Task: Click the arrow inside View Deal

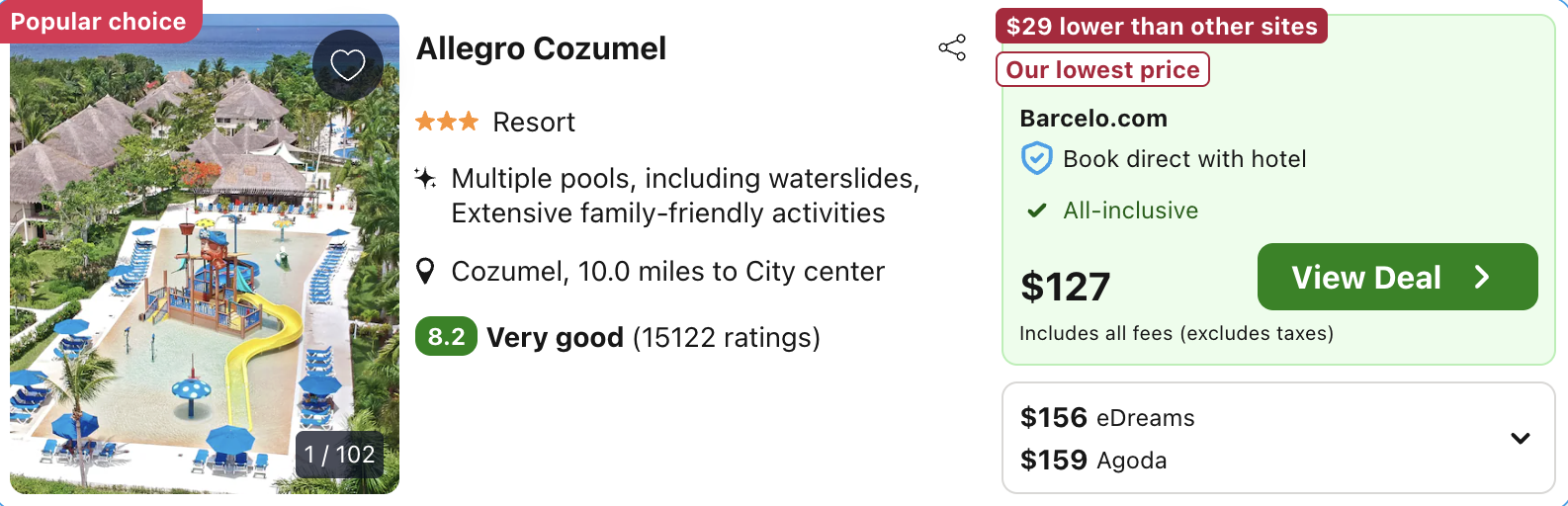Action: [1481, 278]
